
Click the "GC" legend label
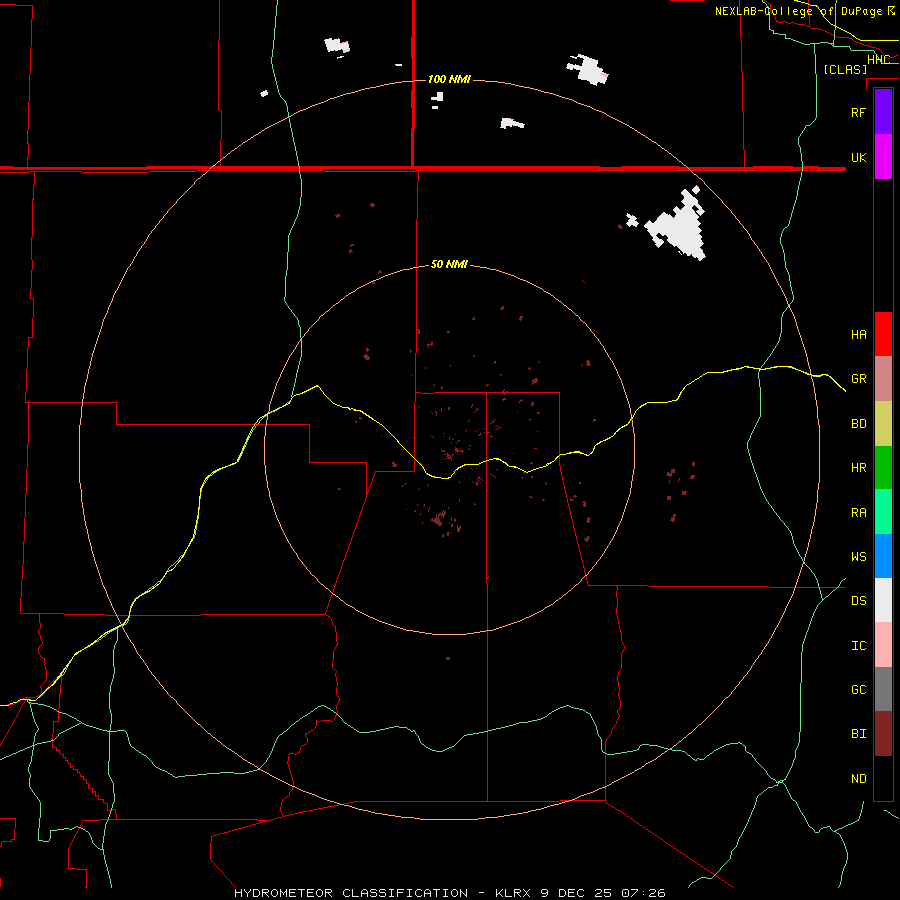[858, 690]
